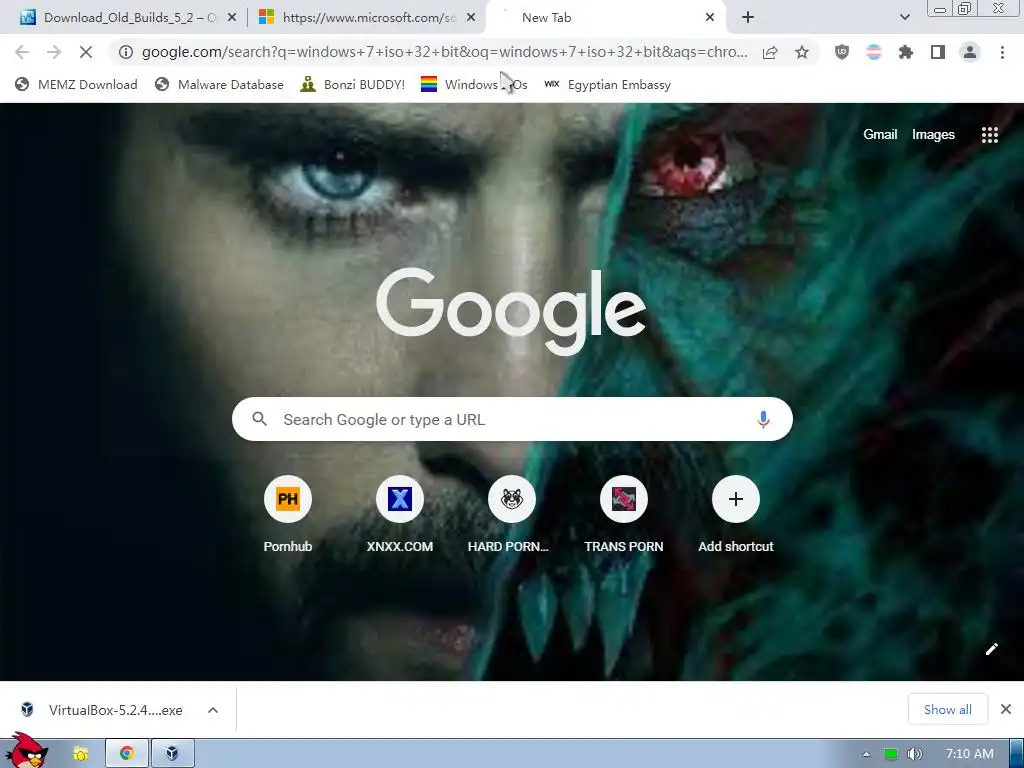Bookmark this tab with the star icon
Screen dimensions: 1024x768
802,52
